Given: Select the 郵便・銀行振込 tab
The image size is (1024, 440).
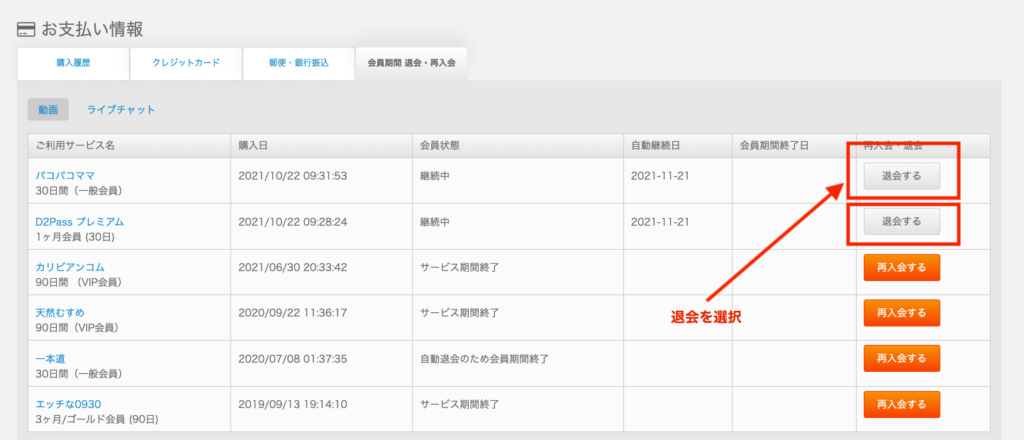Looking at the screenshot, I should 298,63.
